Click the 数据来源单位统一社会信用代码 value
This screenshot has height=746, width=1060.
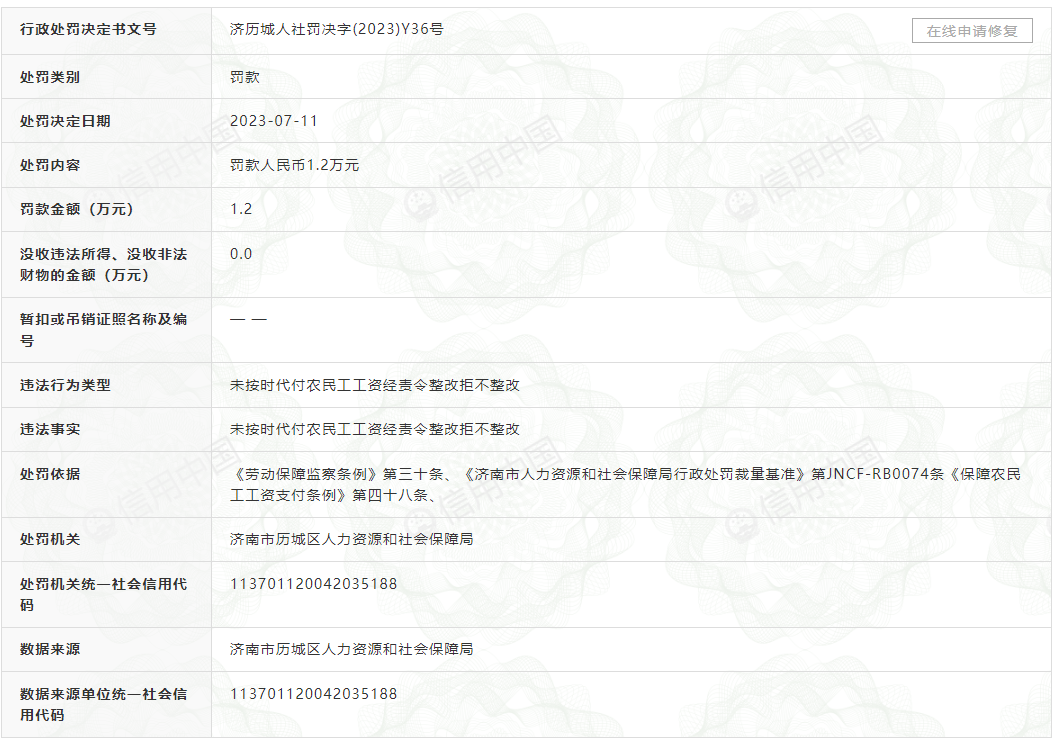pyautogui.click(x=313, y=694)
